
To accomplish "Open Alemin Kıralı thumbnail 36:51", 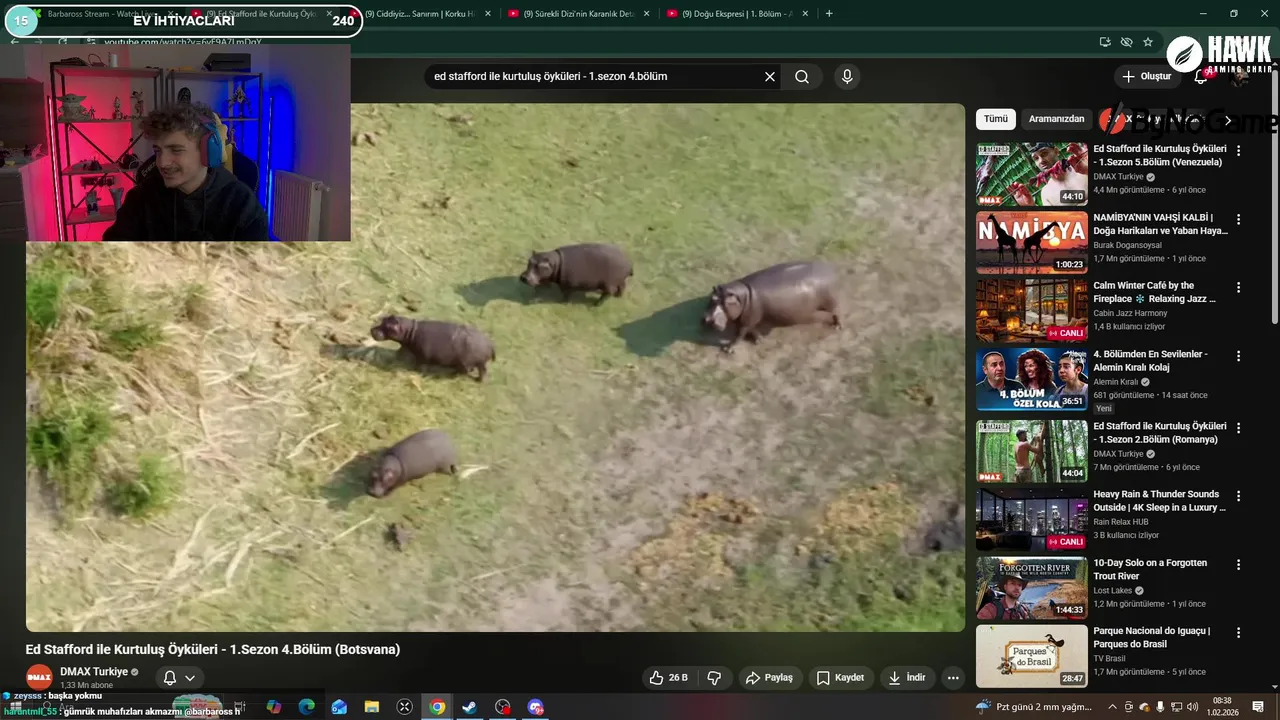I will click(x=1031, y=378).
